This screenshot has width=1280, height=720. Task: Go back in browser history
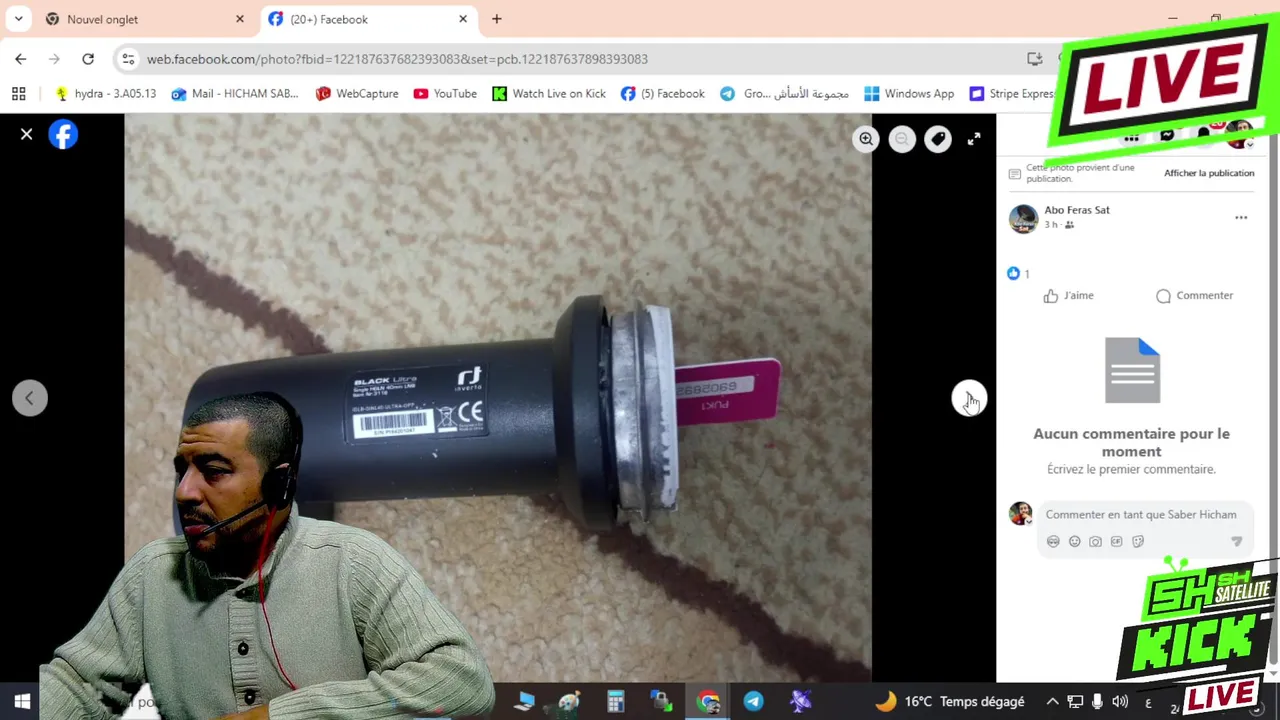point(21,59)
